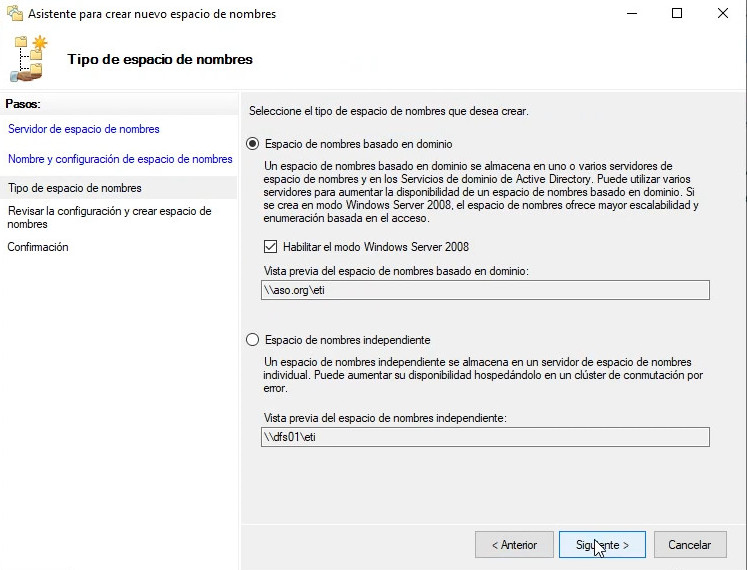Cancel the wizard with the Cancelar button
Screen dimensions: 747x570
[689, 545]
